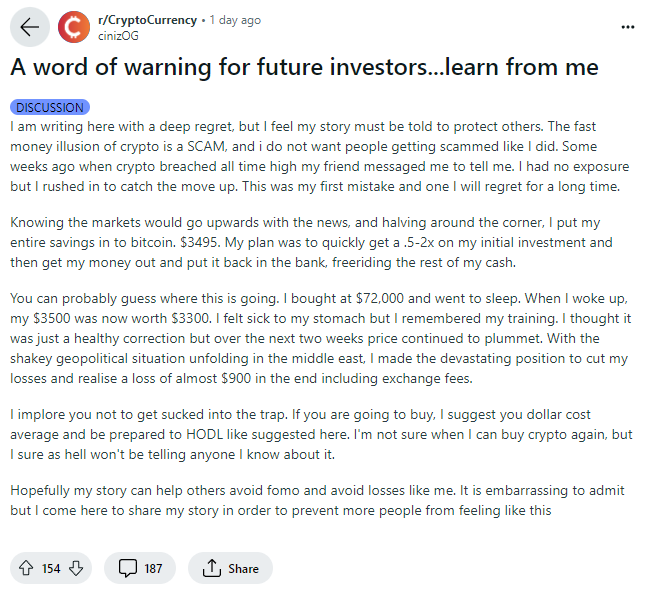This screenshot has height=607, width=647.
Task: Click paragraph about buying at $72,000
Action: [321, 338]
